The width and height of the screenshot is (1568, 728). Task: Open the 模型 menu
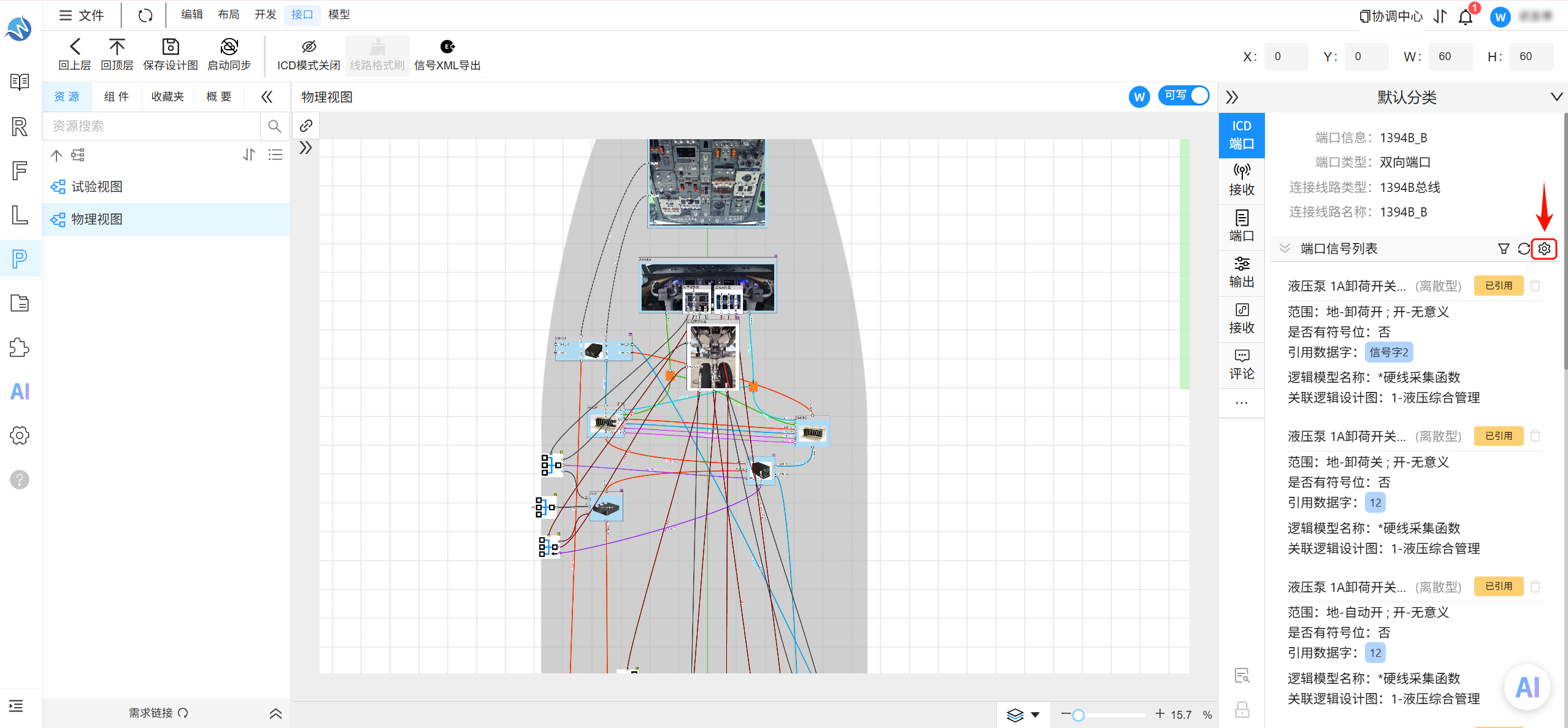[x=339, y=14]
